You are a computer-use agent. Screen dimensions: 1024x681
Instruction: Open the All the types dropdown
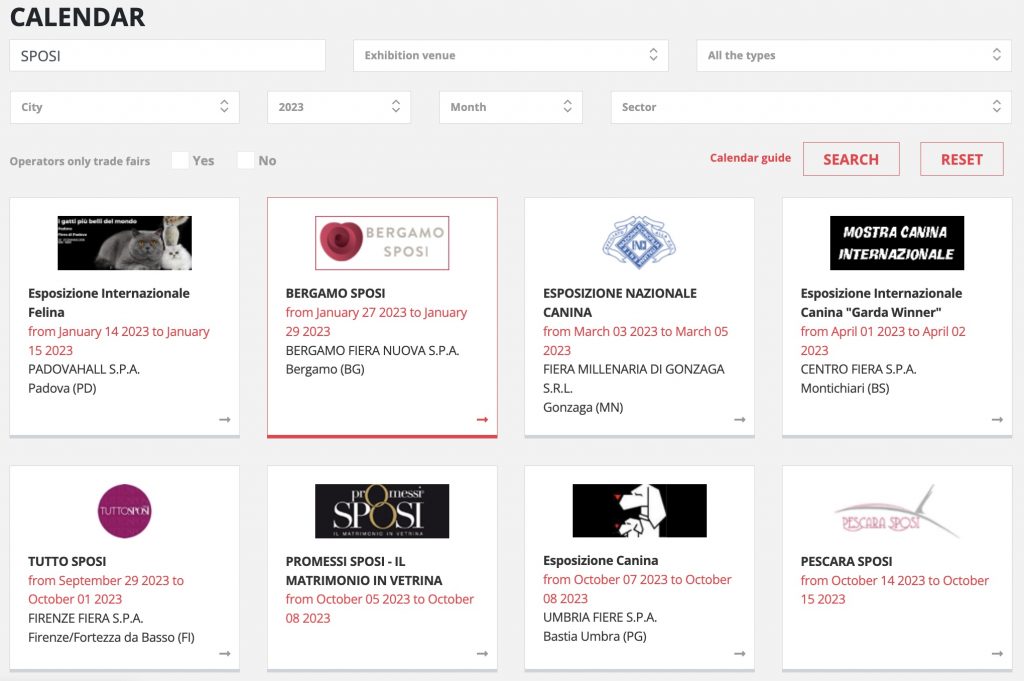click(x=854, y=55)
